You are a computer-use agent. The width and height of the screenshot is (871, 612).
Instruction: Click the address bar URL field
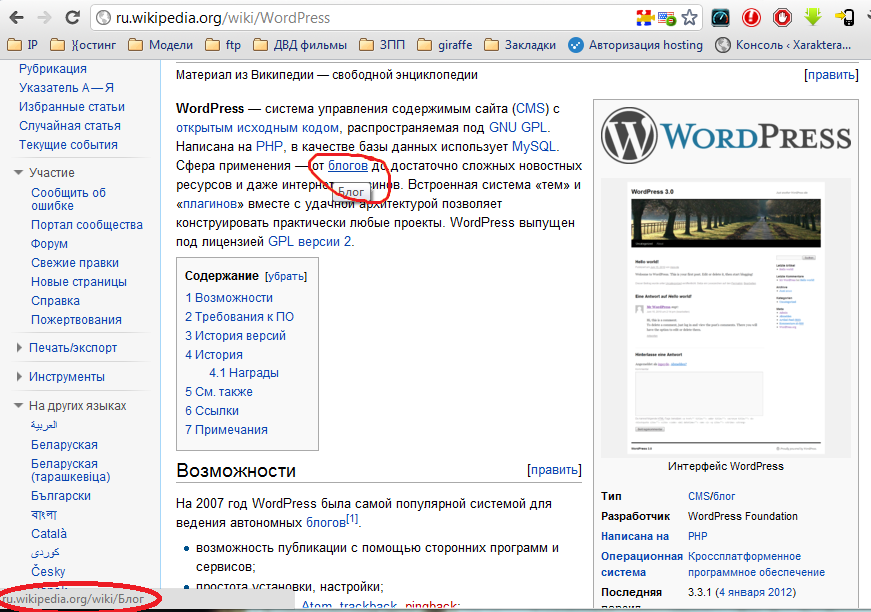coord(361,18)
